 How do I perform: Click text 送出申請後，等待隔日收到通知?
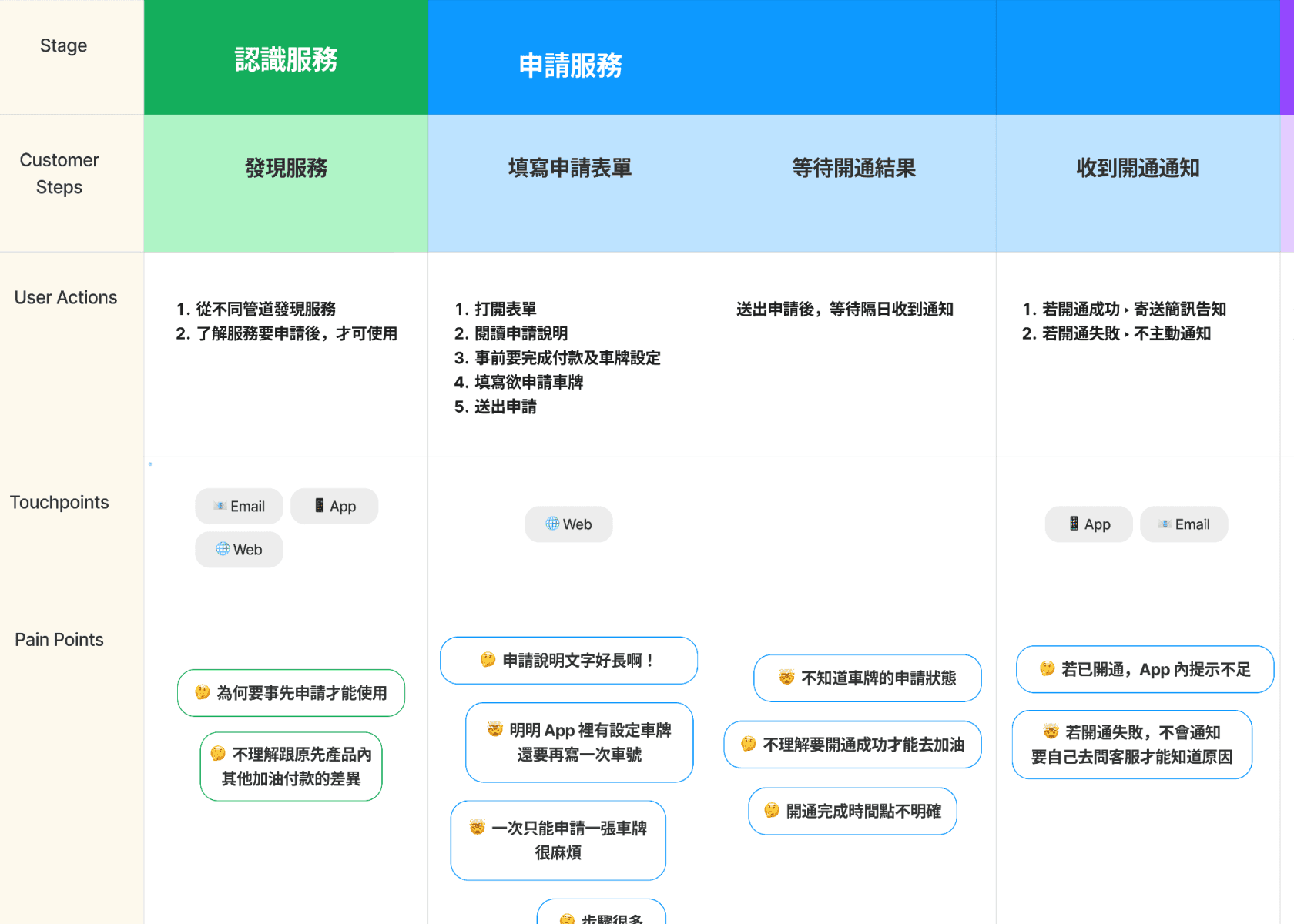[845, 309]
